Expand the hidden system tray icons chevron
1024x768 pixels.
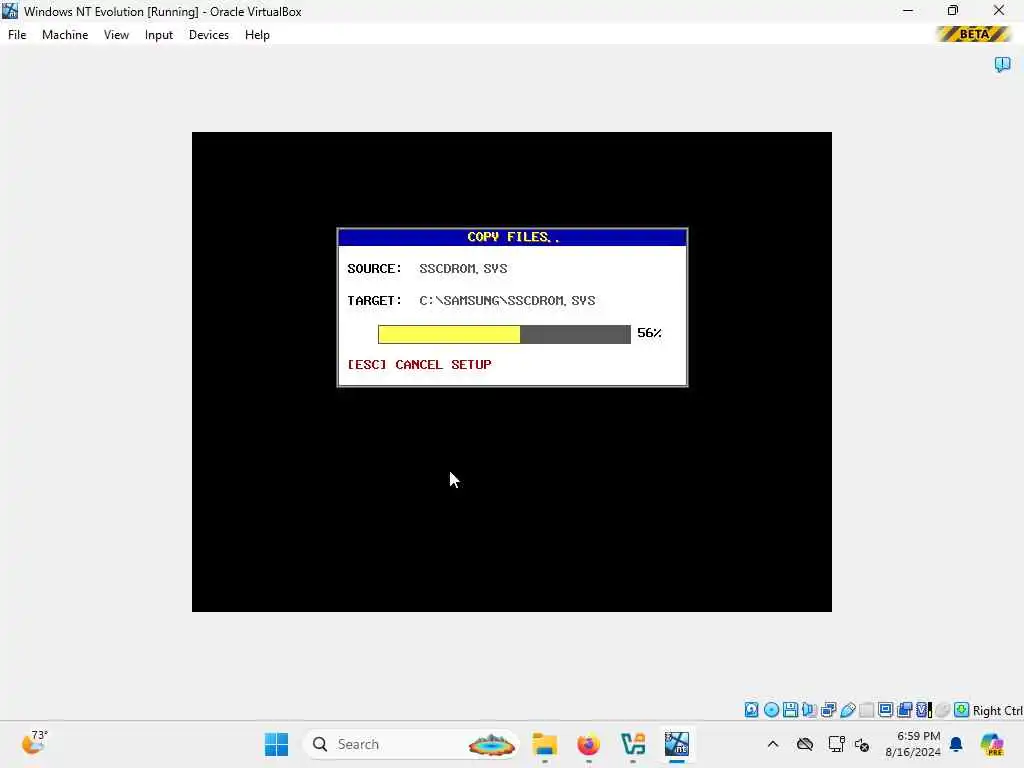point(773,744)
